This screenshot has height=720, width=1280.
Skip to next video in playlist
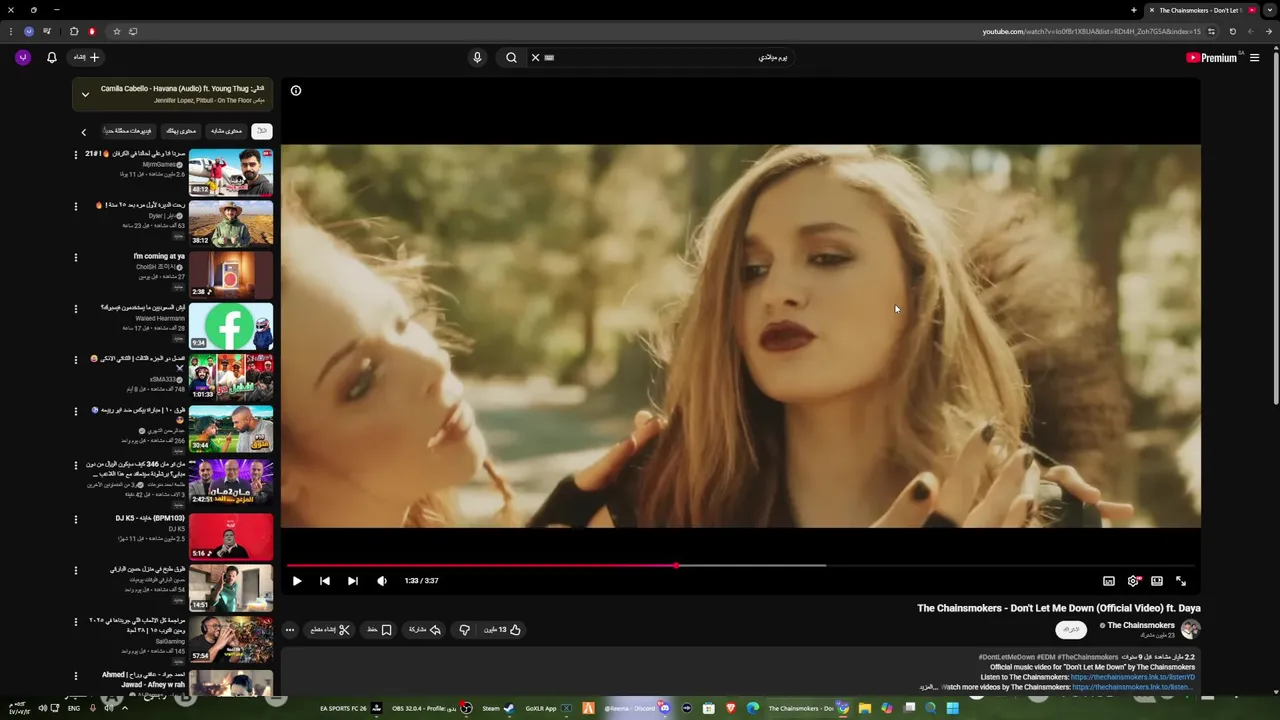[x=353, y=581]
